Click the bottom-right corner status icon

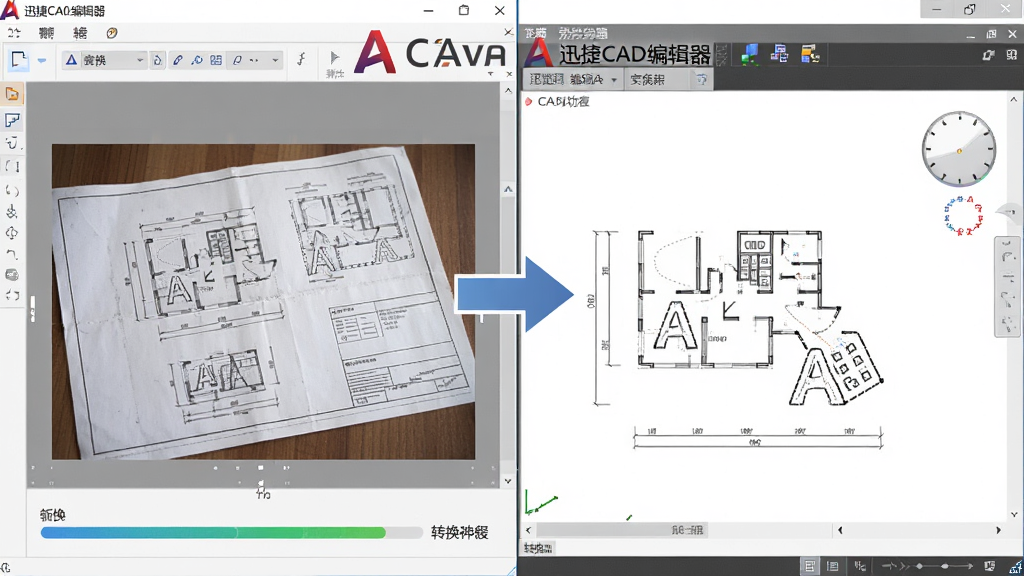[x=1015, y=567]
